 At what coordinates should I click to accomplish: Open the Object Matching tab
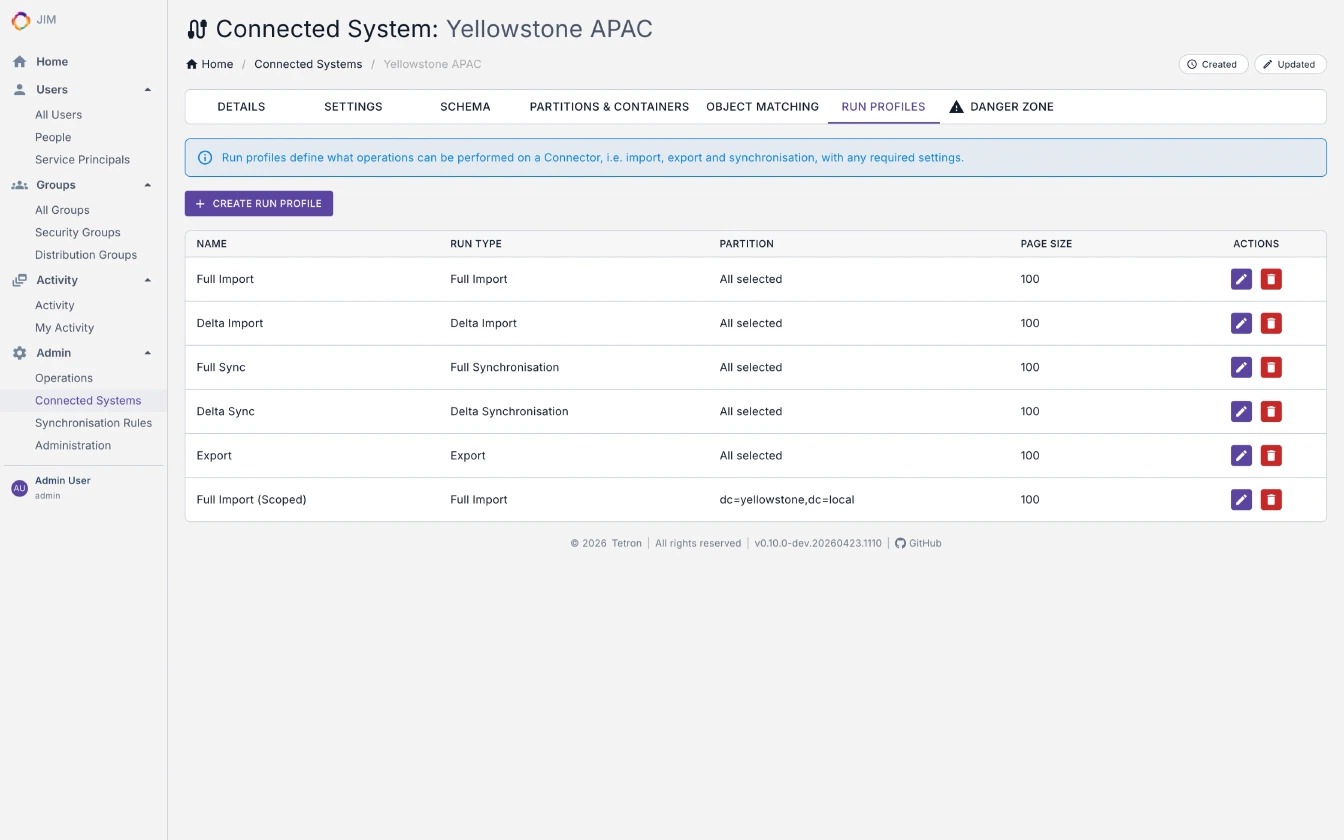pyautogui.click(x=762, y=107)
